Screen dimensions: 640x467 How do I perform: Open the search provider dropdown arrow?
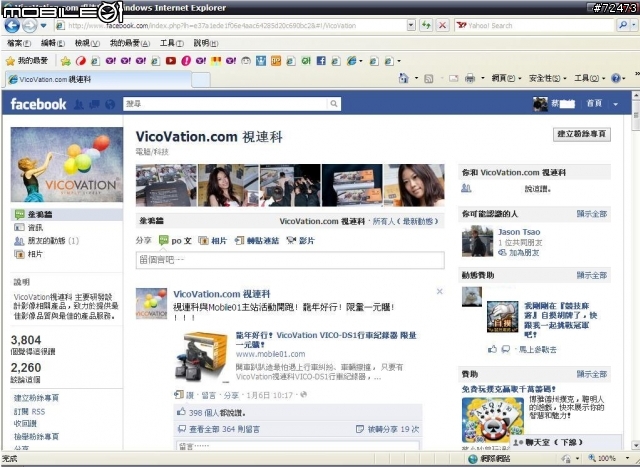pos(633,25)
